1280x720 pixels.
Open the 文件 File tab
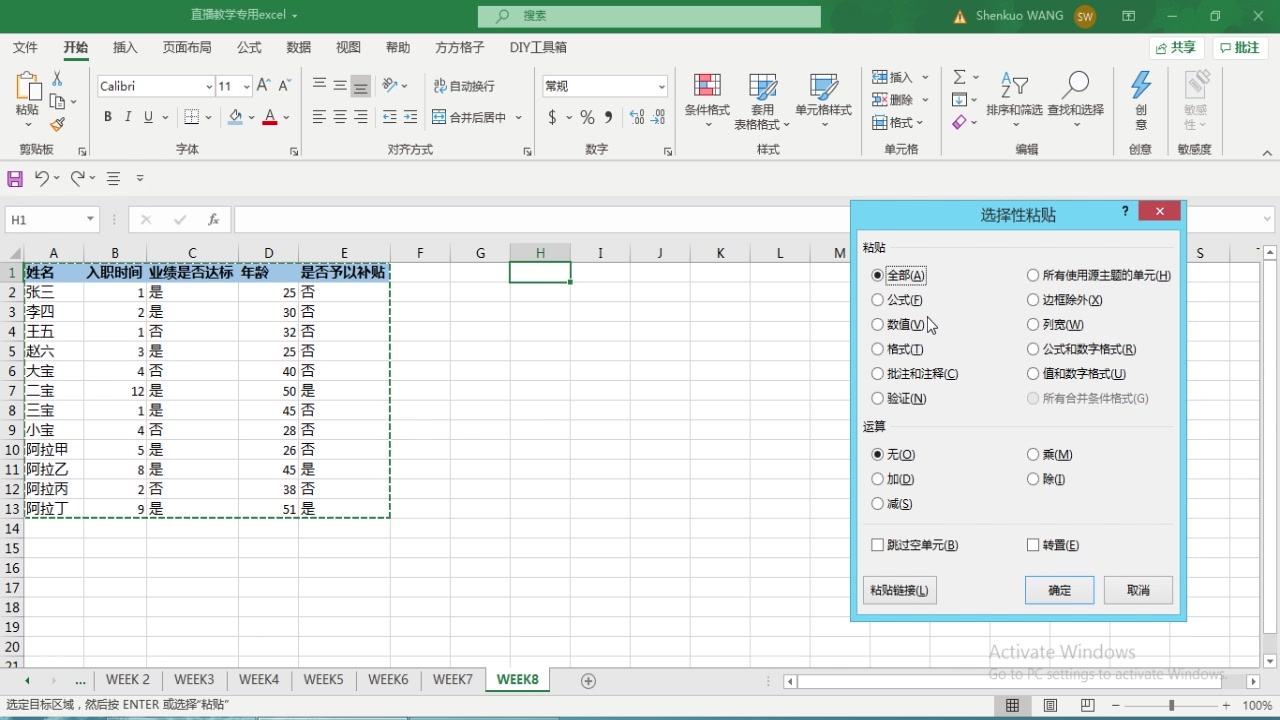(x=25, y=47)
